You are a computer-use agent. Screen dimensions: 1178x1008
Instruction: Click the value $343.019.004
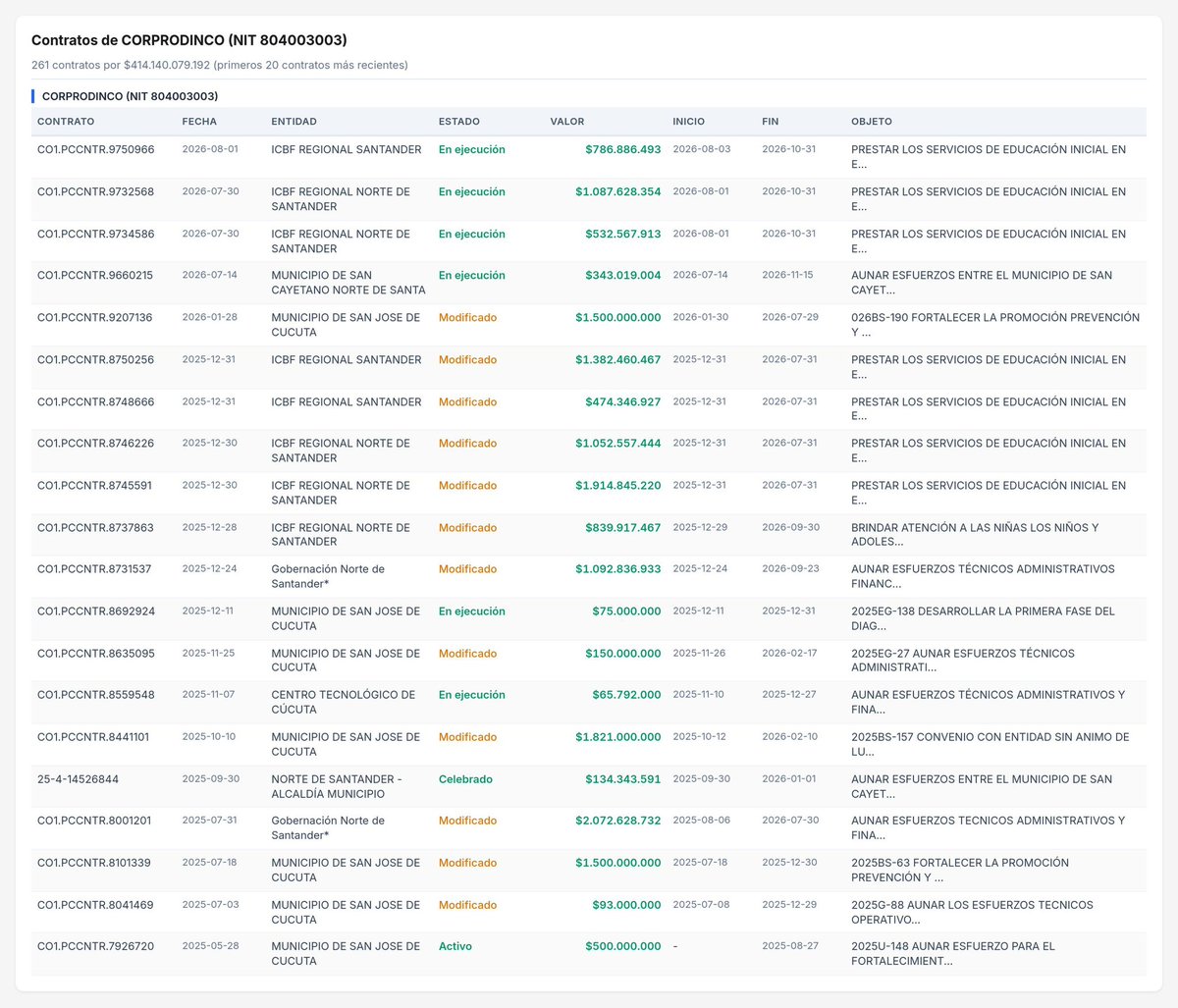click(623, 275)
